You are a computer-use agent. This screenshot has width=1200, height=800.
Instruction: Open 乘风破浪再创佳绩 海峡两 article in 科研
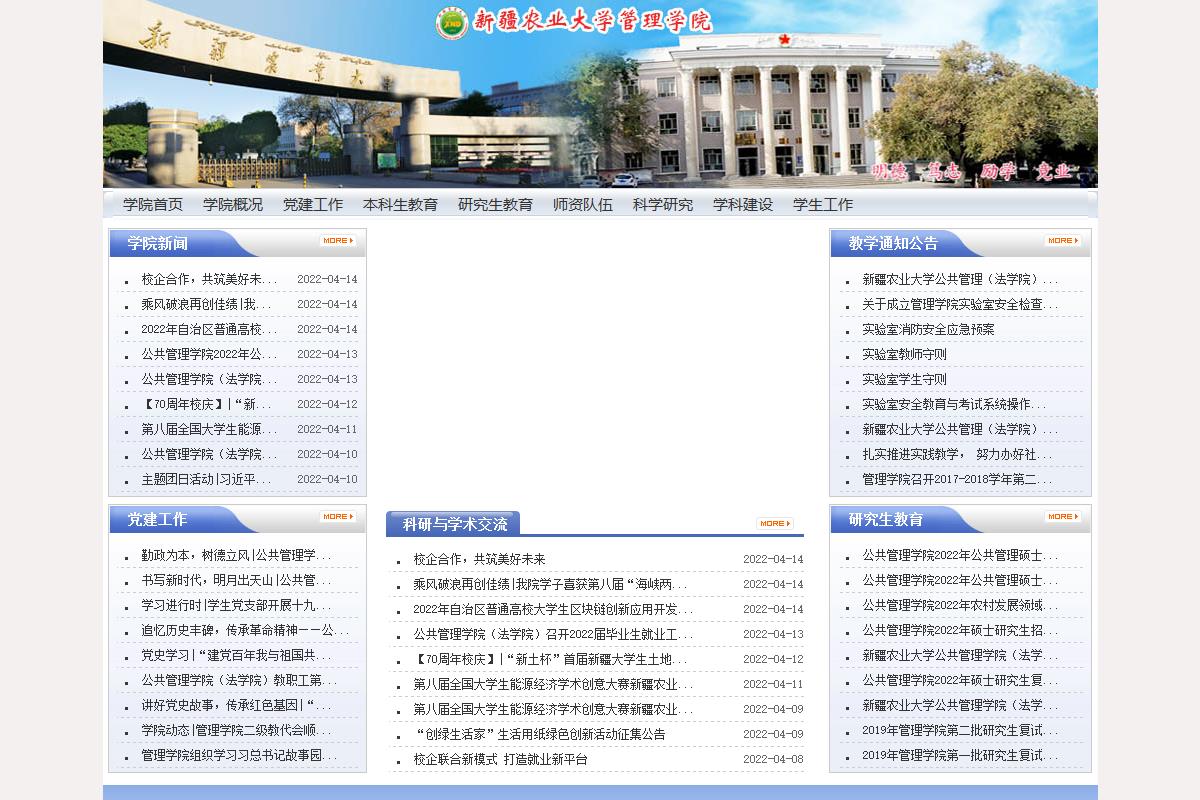pos(550,584)
